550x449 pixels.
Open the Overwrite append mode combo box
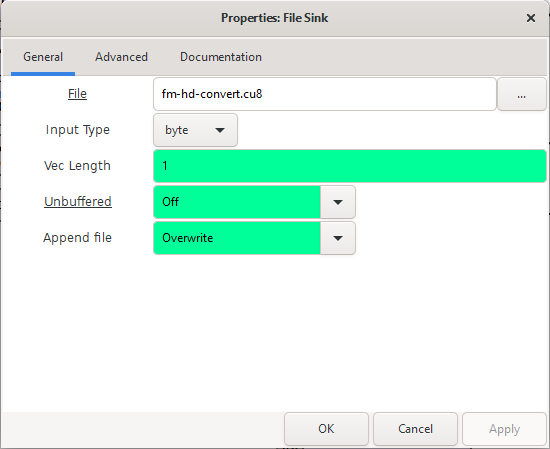pos(254,238)
